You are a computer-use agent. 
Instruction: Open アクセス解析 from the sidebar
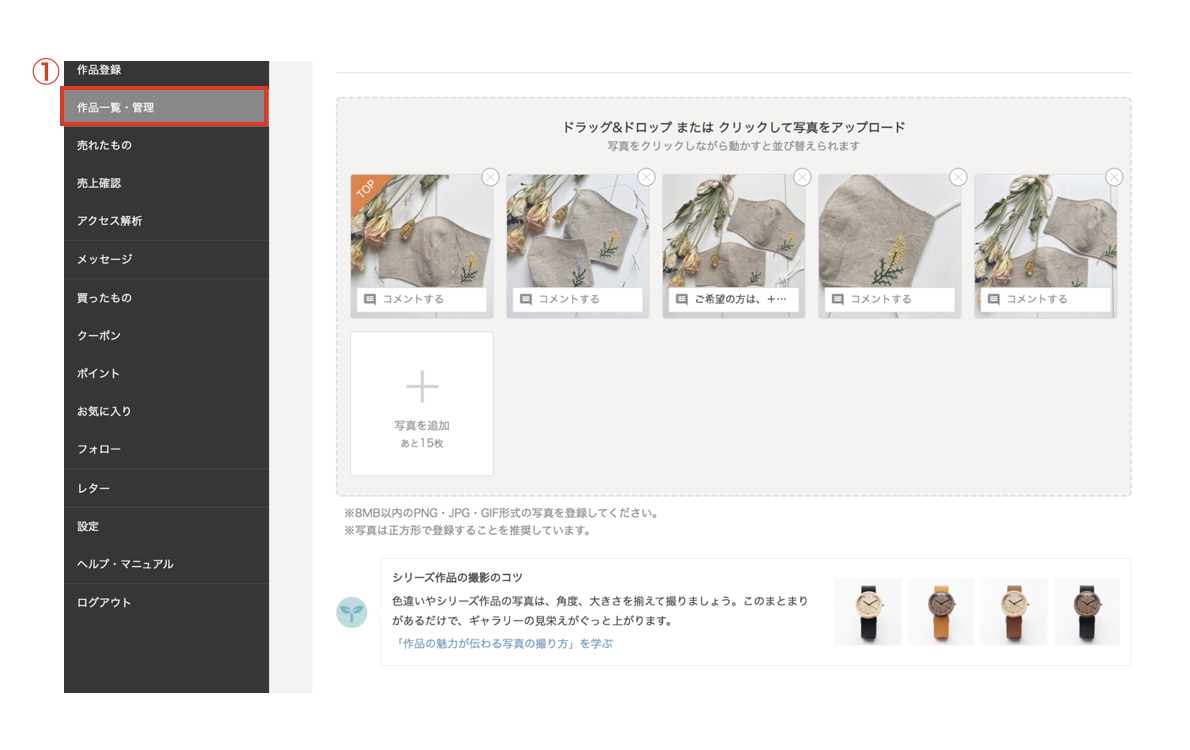click(x=120, y=222)
